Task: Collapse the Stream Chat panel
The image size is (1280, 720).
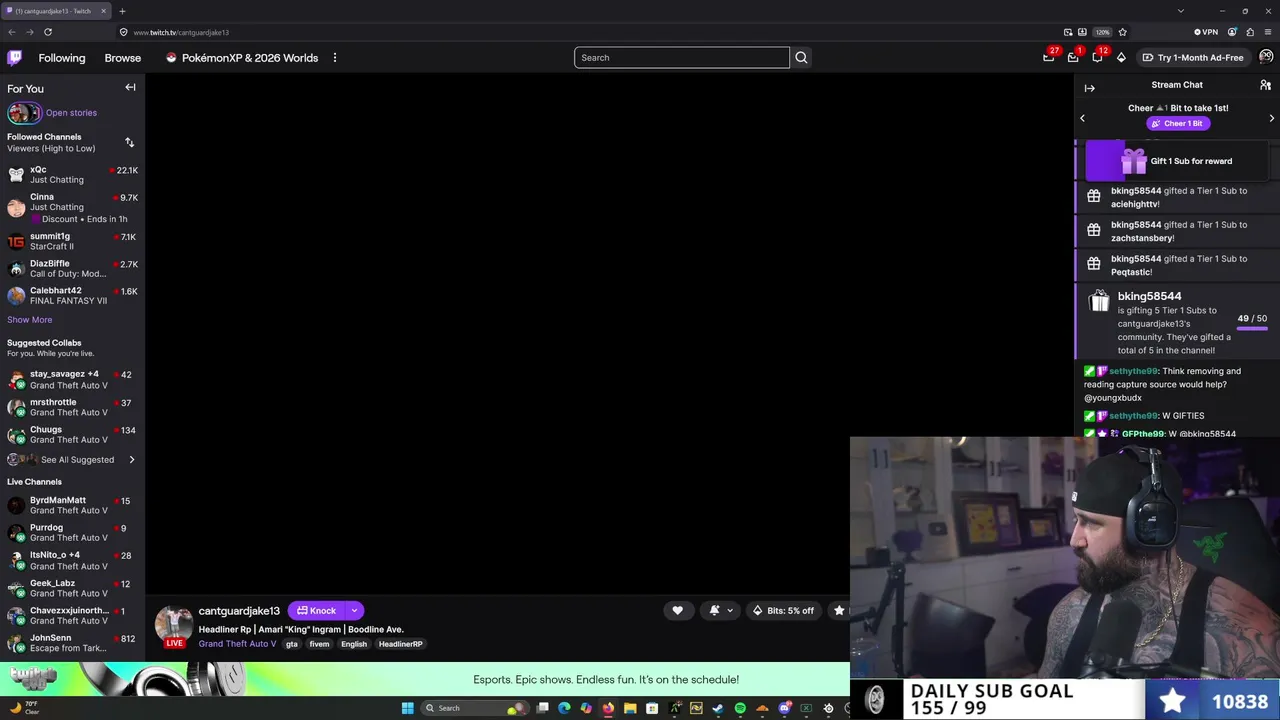Action: (x=1089, y=88)
